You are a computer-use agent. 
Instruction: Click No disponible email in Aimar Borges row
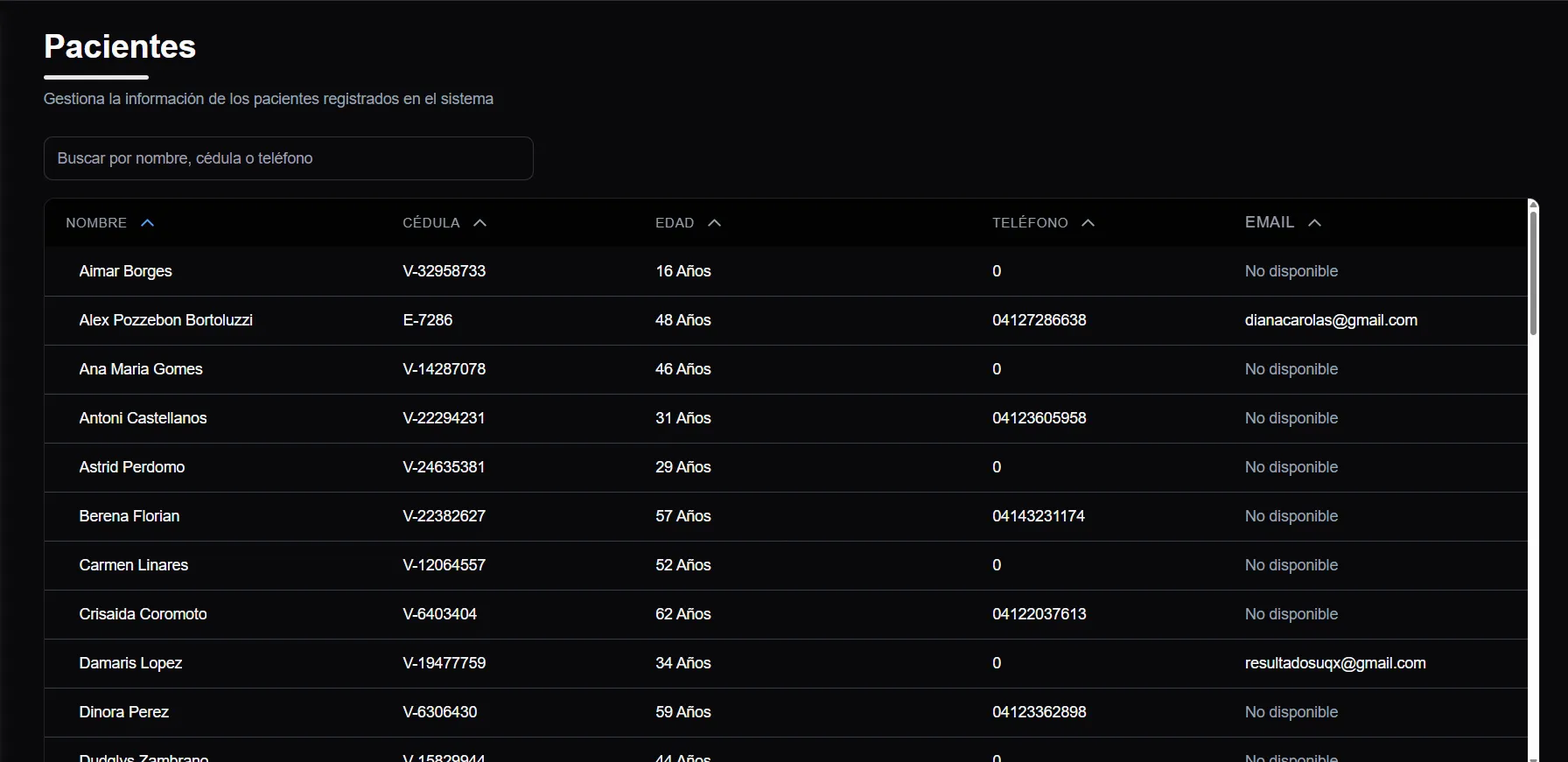tap(1291, 271)
